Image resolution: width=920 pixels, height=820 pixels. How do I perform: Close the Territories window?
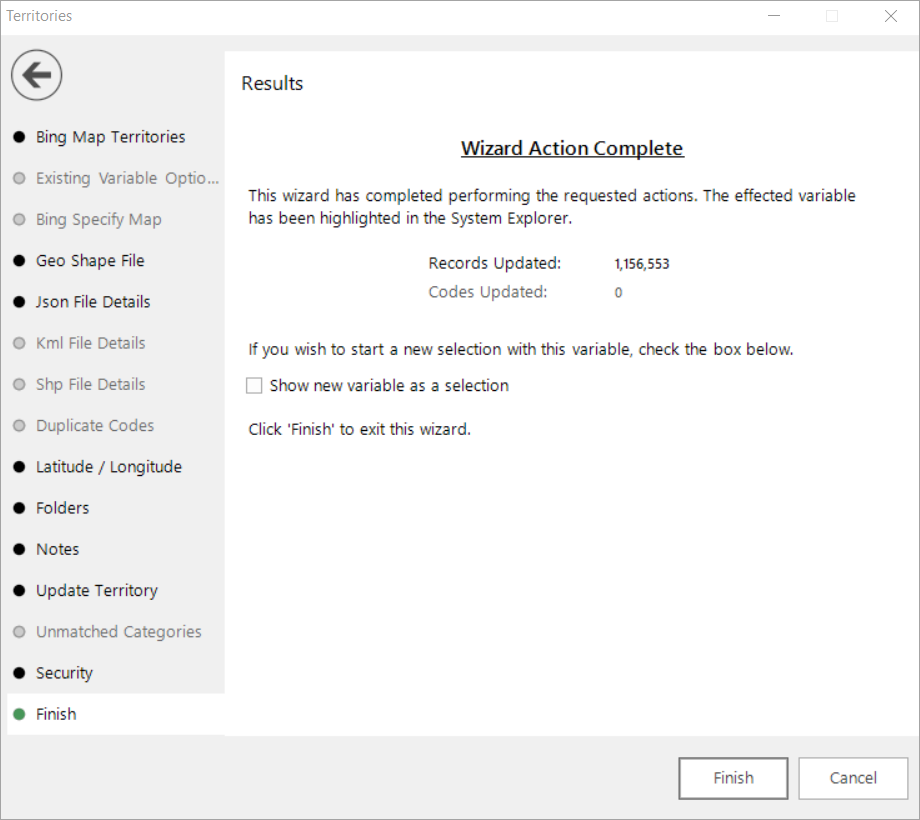pos(891,16)
